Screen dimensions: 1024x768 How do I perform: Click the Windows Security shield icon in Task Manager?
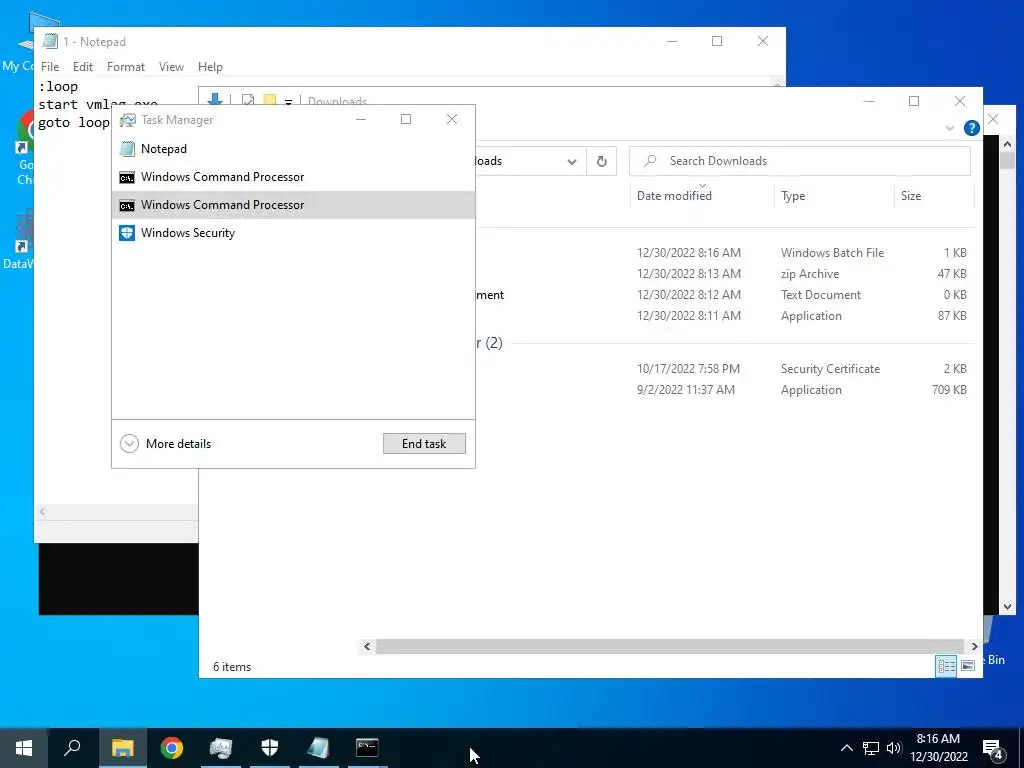click(x=127, y=233)
